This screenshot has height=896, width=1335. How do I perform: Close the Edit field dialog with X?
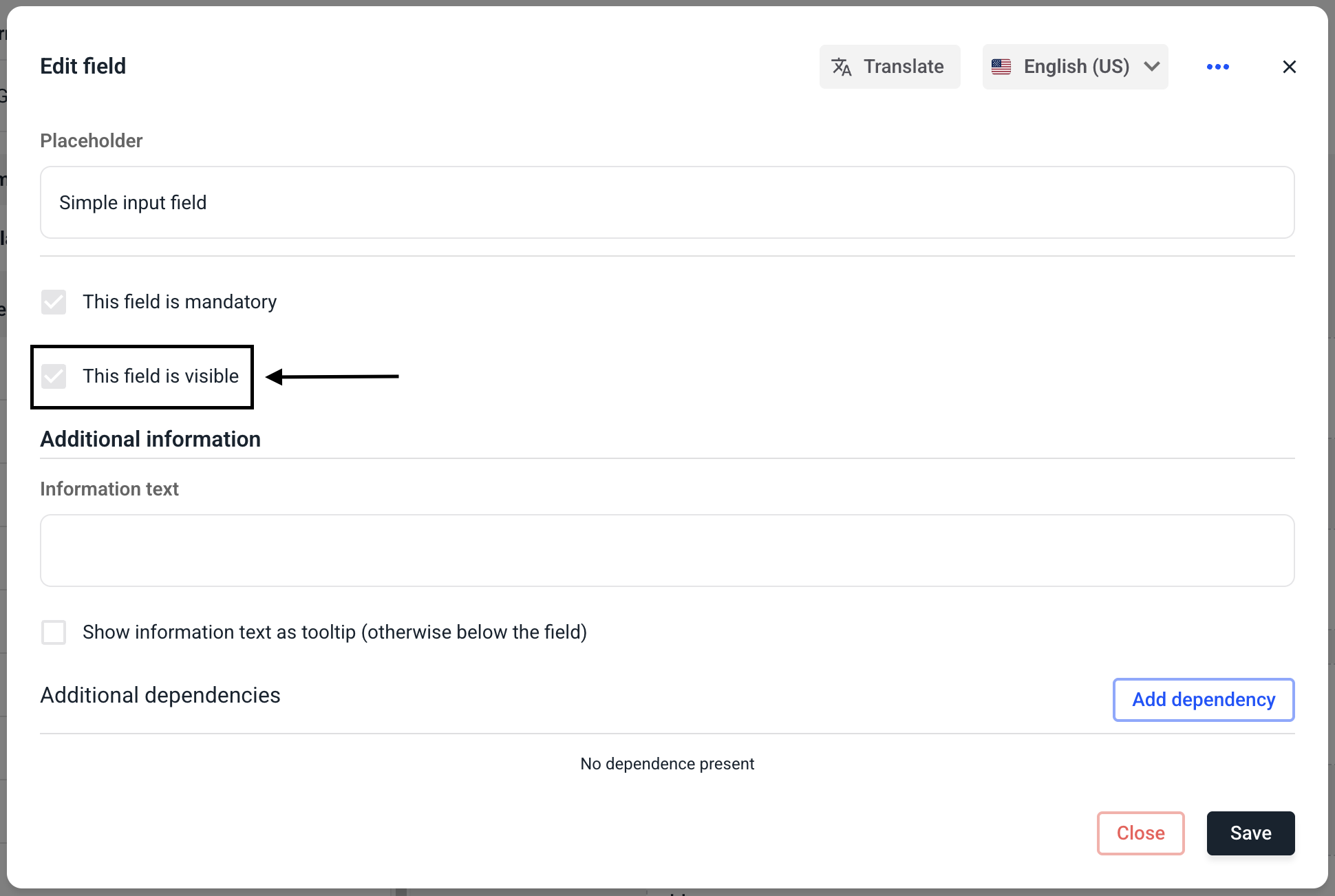point(1289,67)
